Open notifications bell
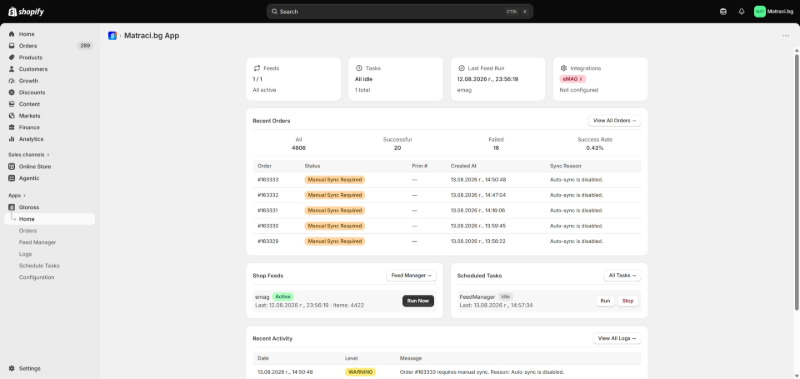Image resolution: width=800 pixels, height=379 pixels. pos(741,11)
